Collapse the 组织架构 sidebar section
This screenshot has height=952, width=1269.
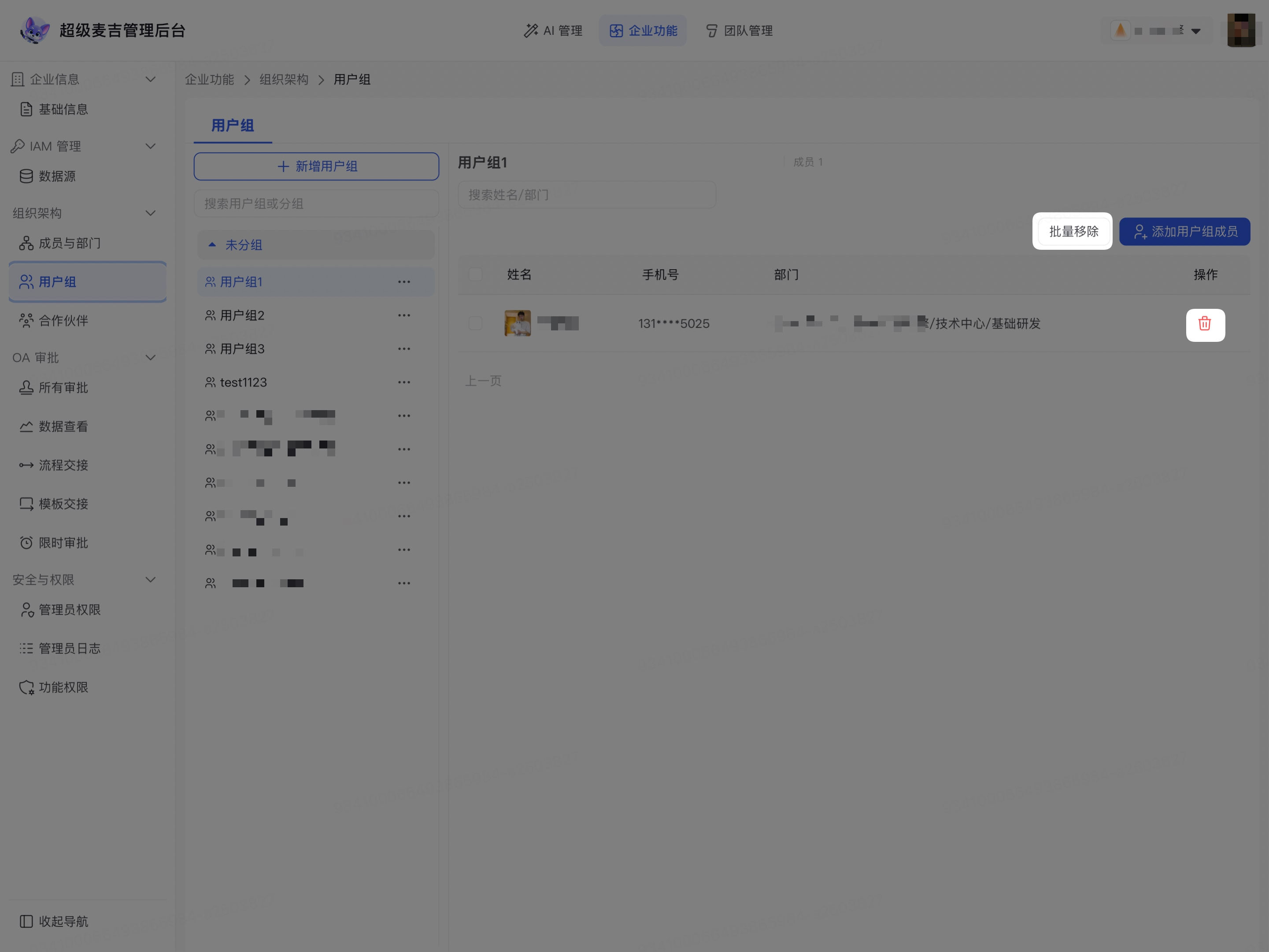(x=150, y=213)
